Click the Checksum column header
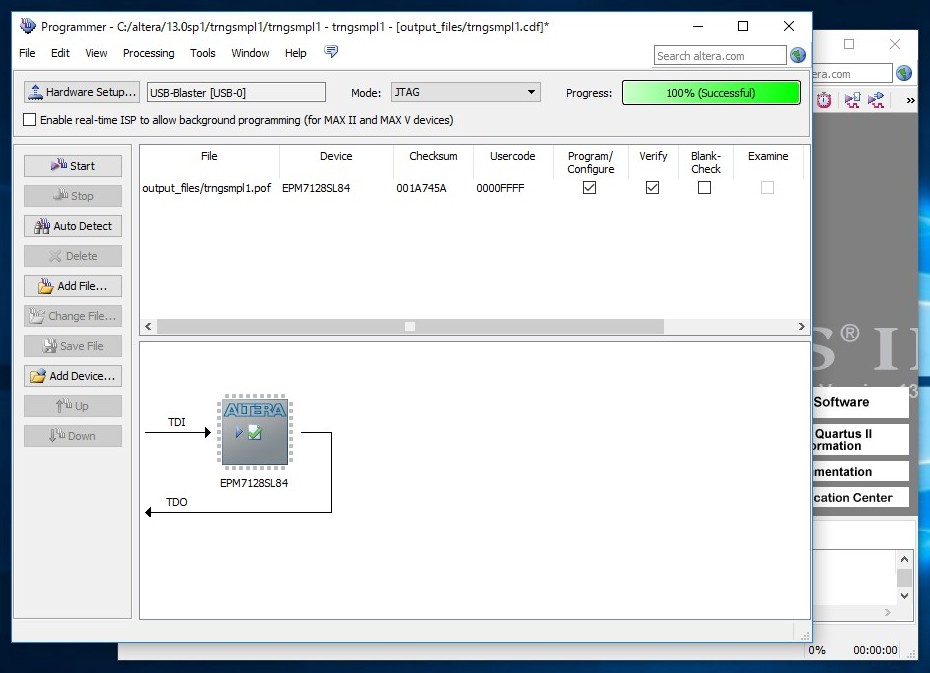 tap(434, 156)
